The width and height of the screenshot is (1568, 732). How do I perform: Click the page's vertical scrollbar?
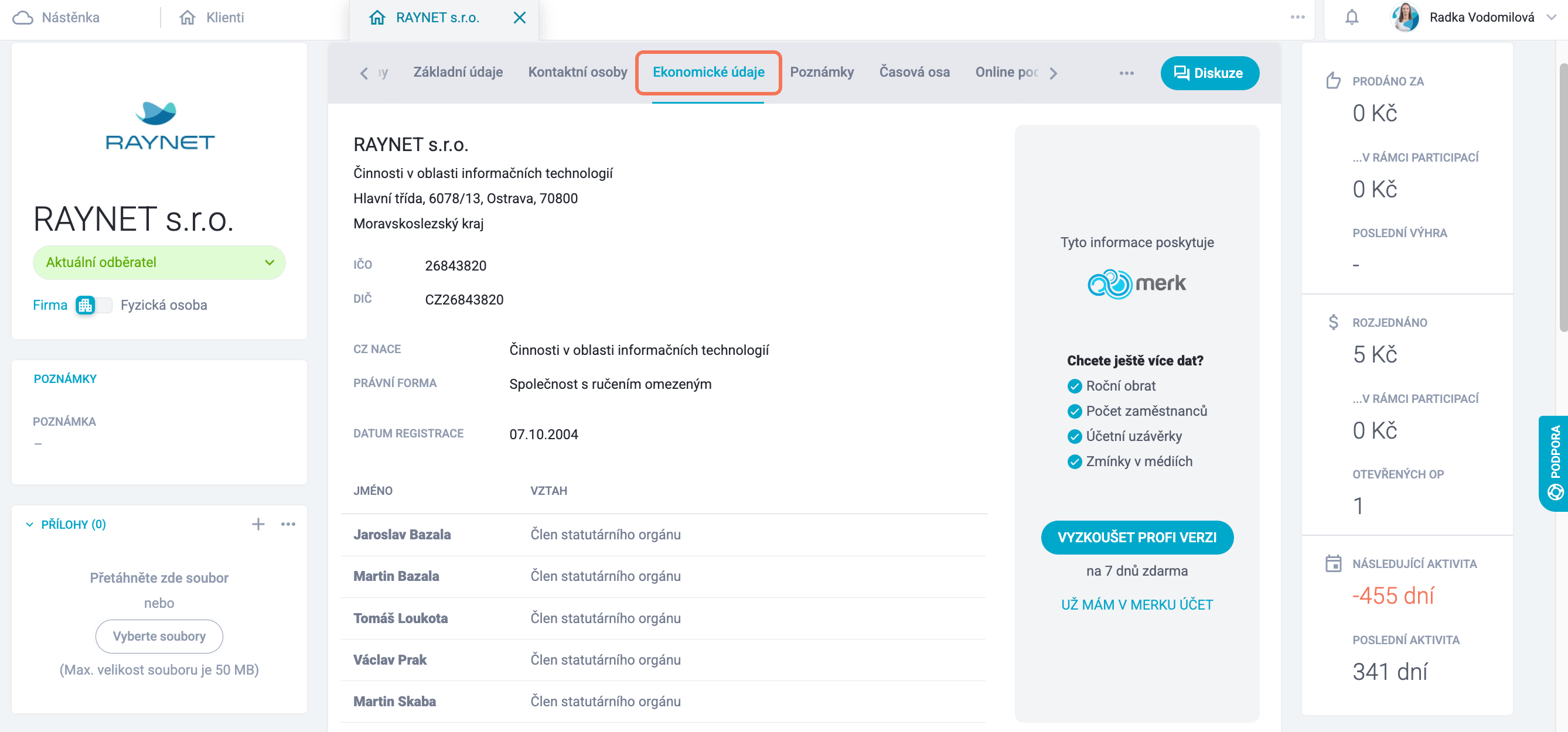coord(1563,198)
